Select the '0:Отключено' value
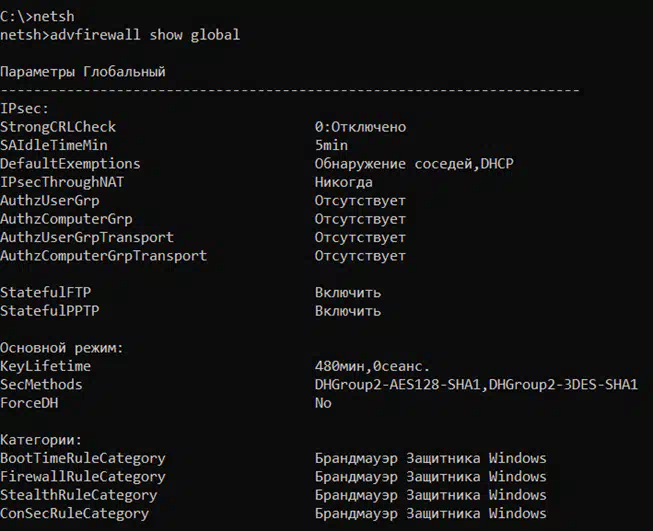This screenshot has width=653, height=531. pos(360,127)
